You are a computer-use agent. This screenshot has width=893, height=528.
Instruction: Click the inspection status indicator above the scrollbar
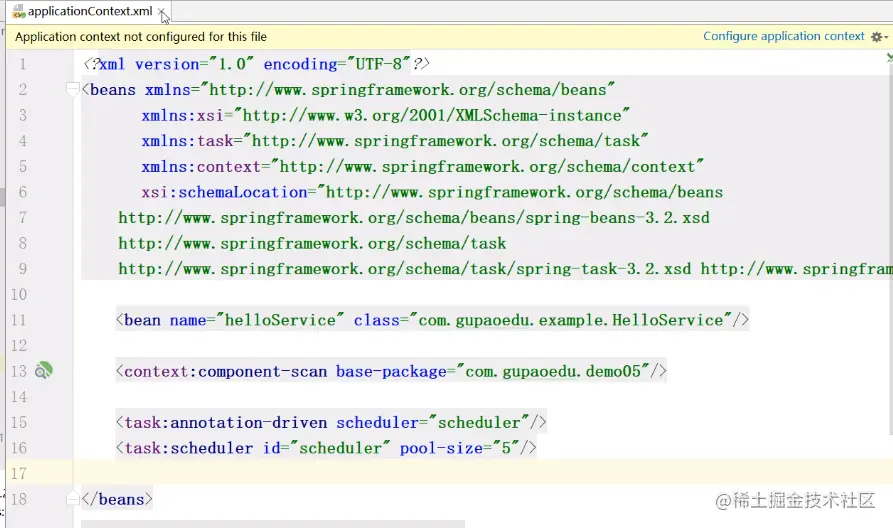[889, 58]
